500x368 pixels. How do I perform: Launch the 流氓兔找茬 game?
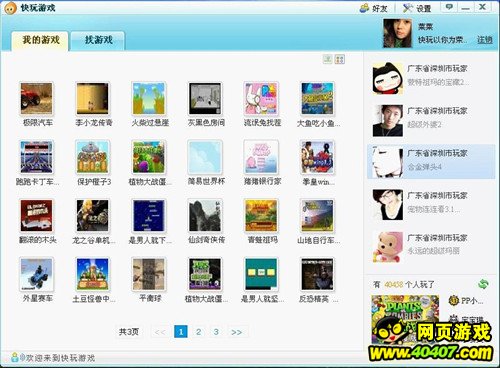coord(261,99)
